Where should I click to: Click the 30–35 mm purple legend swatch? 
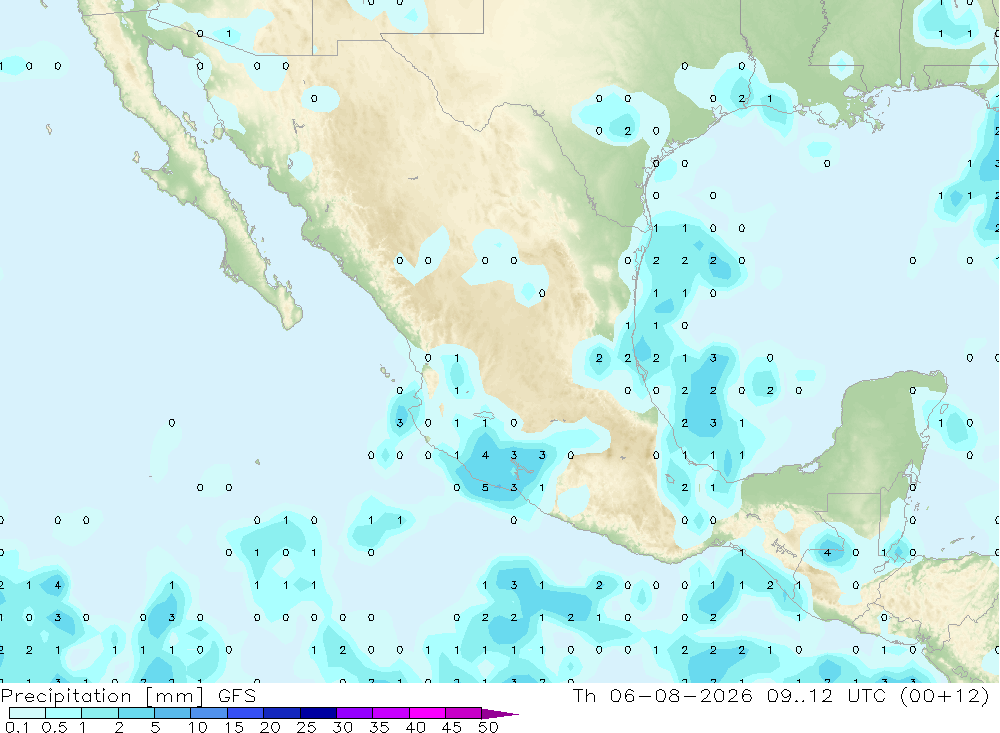pyautogui.click(x=354, y=713)
